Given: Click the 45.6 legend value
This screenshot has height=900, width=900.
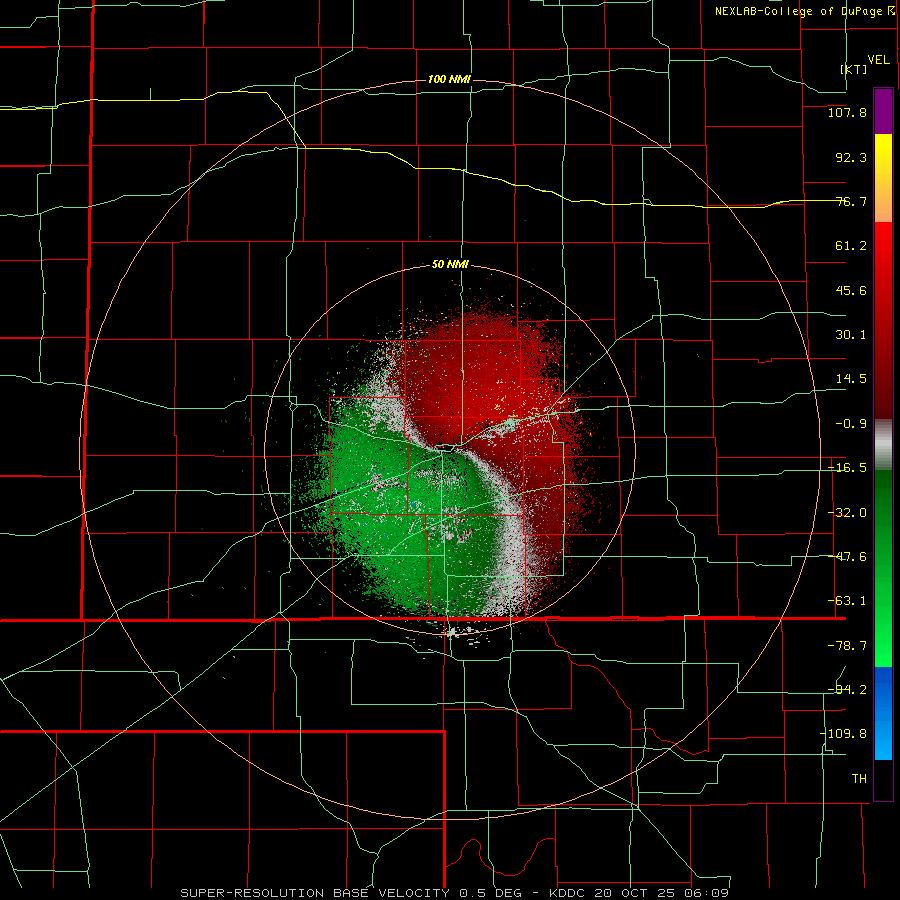Looking at the screenshot, I should coord(851,290).
